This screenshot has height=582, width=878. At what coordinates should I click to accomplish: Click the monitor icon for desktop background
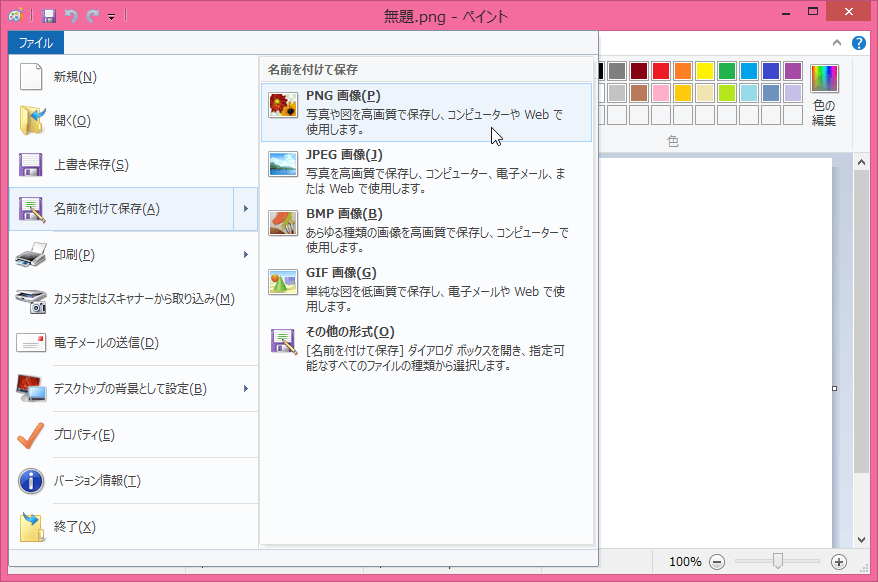31,388
